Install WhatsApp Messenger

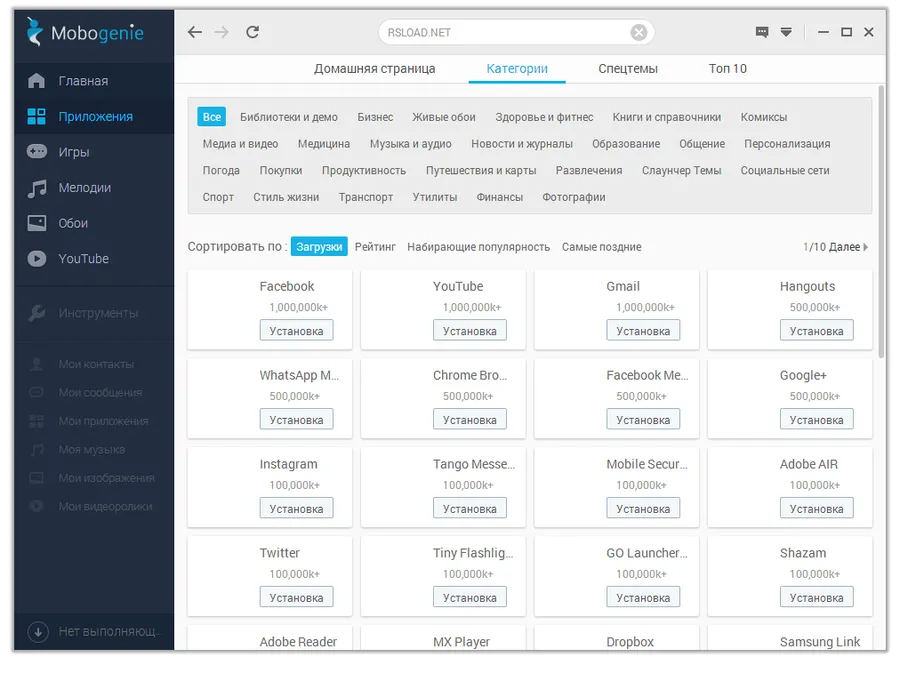tap(296, 419)
